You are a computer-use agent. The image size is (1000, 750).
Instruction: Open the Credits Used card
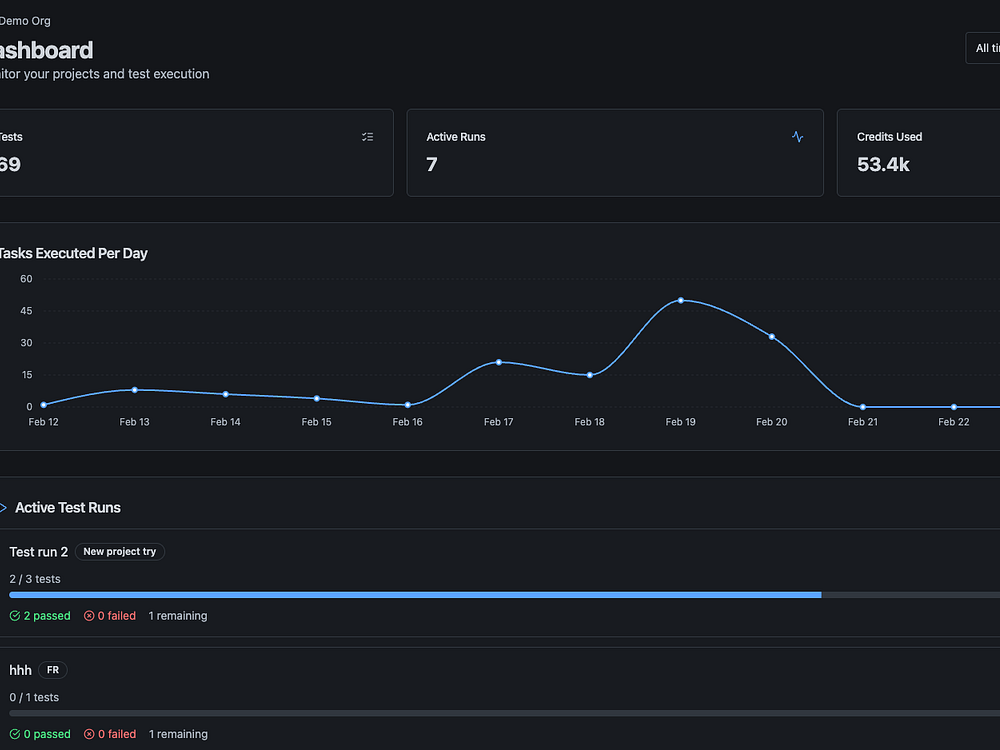[918, 153]
